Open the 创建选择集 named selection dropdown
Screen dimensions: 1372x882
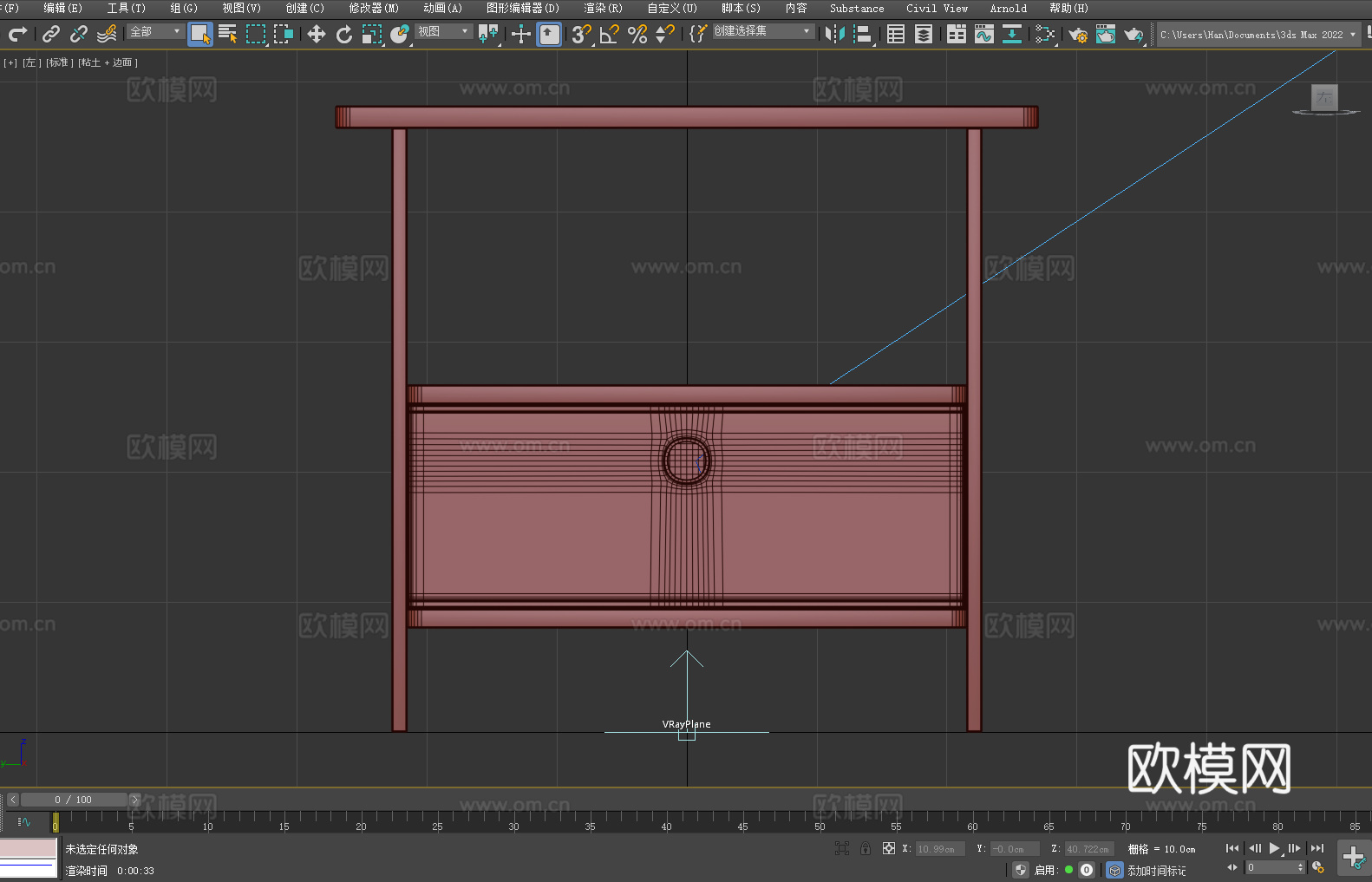(x=763, y=31)
